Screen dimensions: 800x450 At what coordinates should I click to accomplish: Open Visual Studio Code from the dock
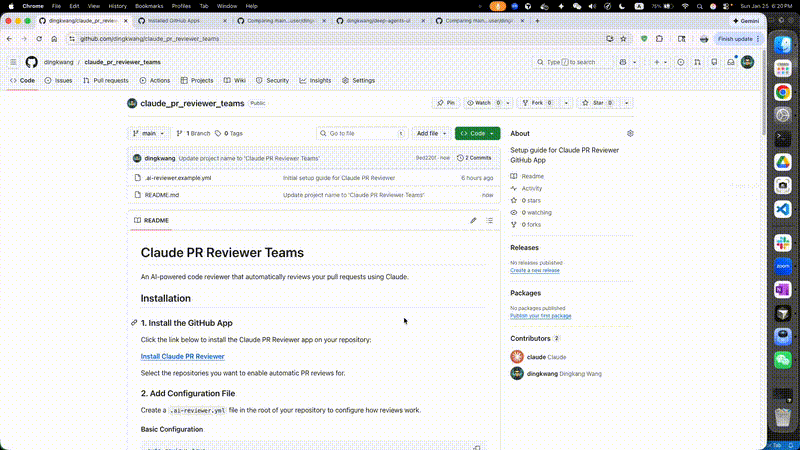(x=783, y=209)
